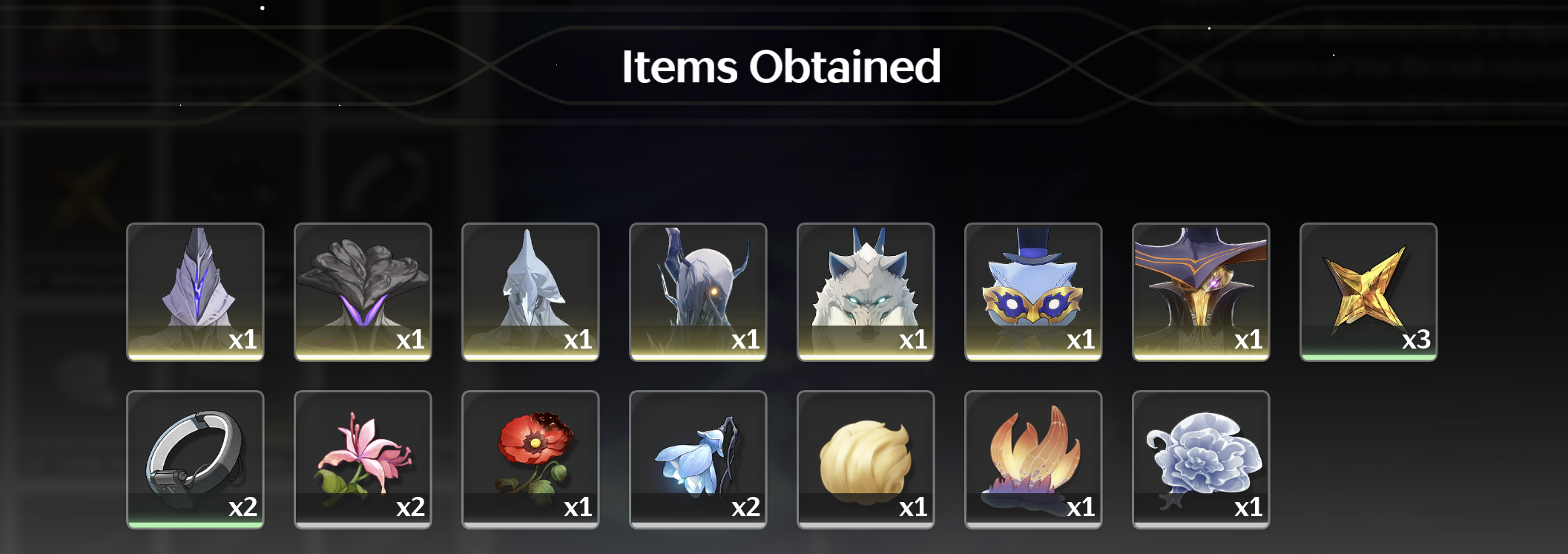This screenshot has width=1568, height=554.
Task: Select the pale blue cloud-like flower item
Action: tap(1201, 459)
